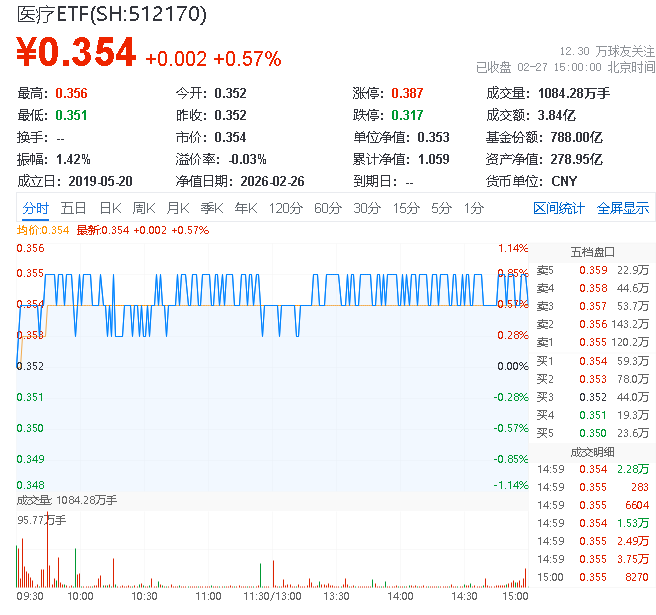Switch to the 5分 interval
The image size is (656, 615).
(x=442, y=208)
